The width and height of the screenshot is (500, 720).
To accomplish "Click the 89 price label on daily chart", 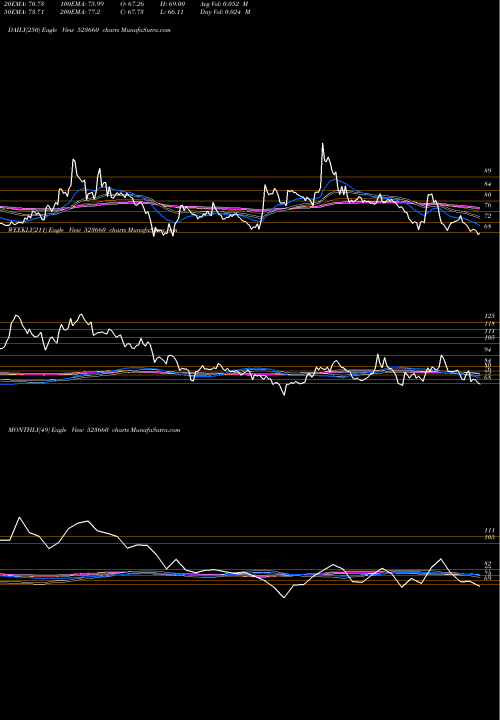I will (x=488, y=171).
